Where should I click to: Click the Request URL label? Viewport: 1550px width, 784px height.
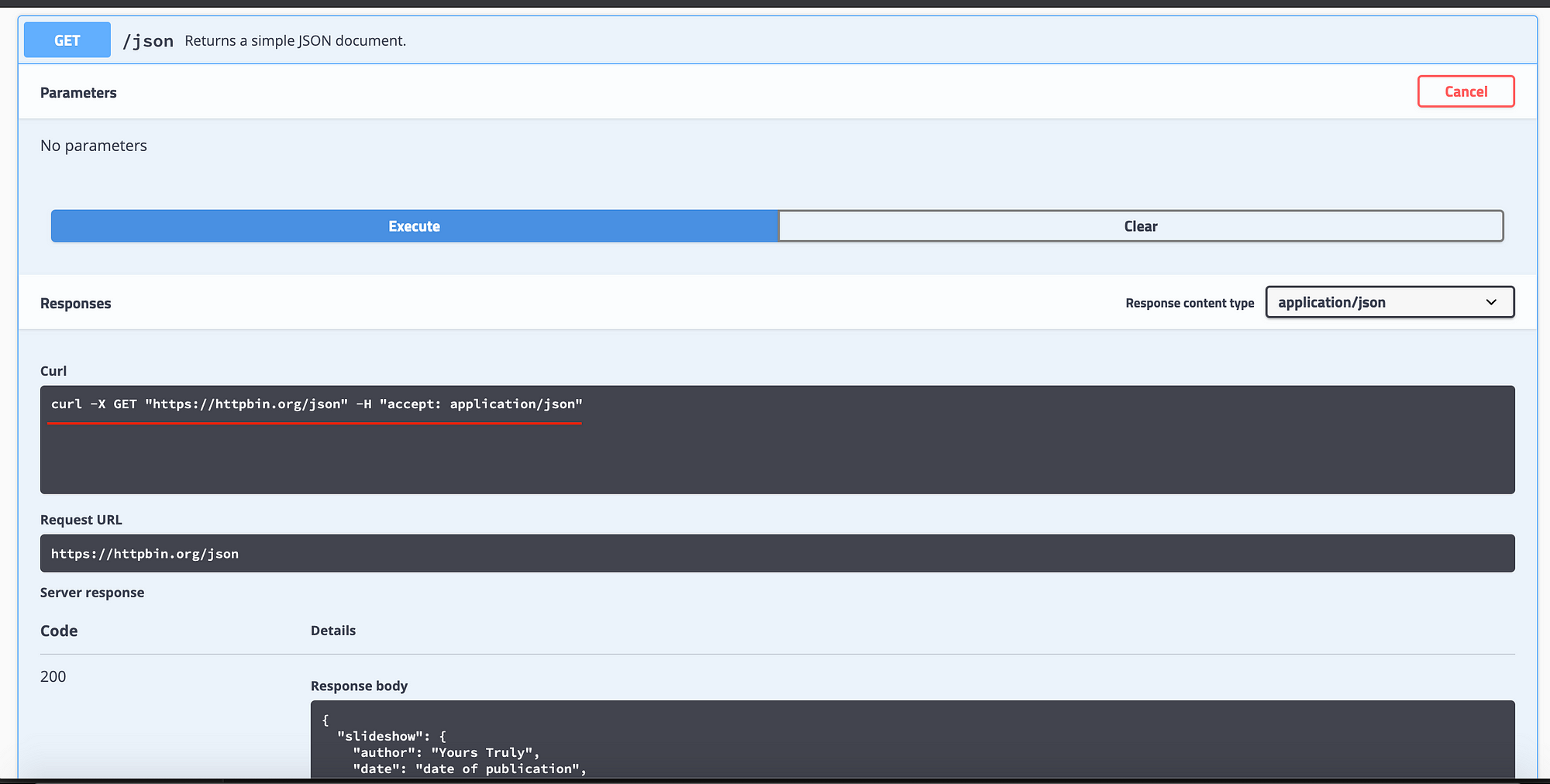point(81,520)
